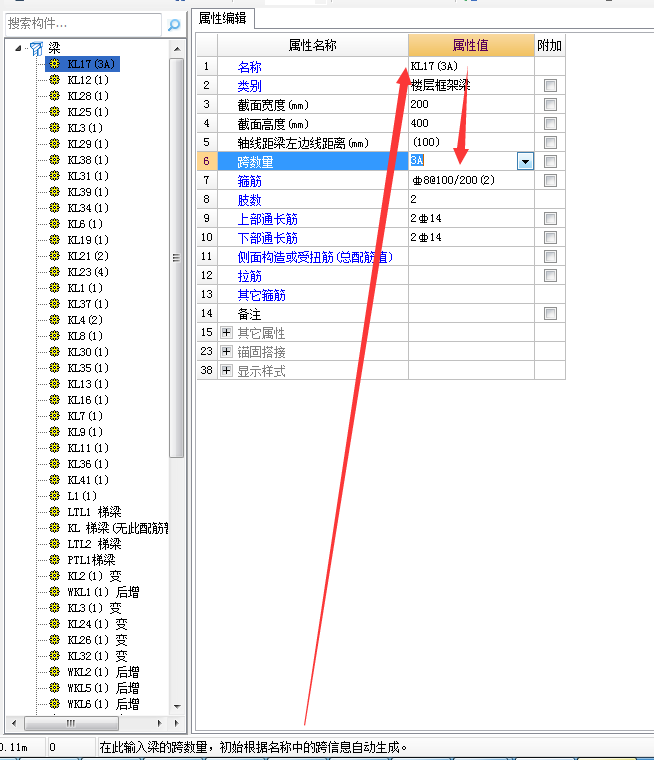Viewport: 654px width, 760px height.
Task: Click the gear icon of WKL1 (1) 后增
Action: click(x=55, y=591)
